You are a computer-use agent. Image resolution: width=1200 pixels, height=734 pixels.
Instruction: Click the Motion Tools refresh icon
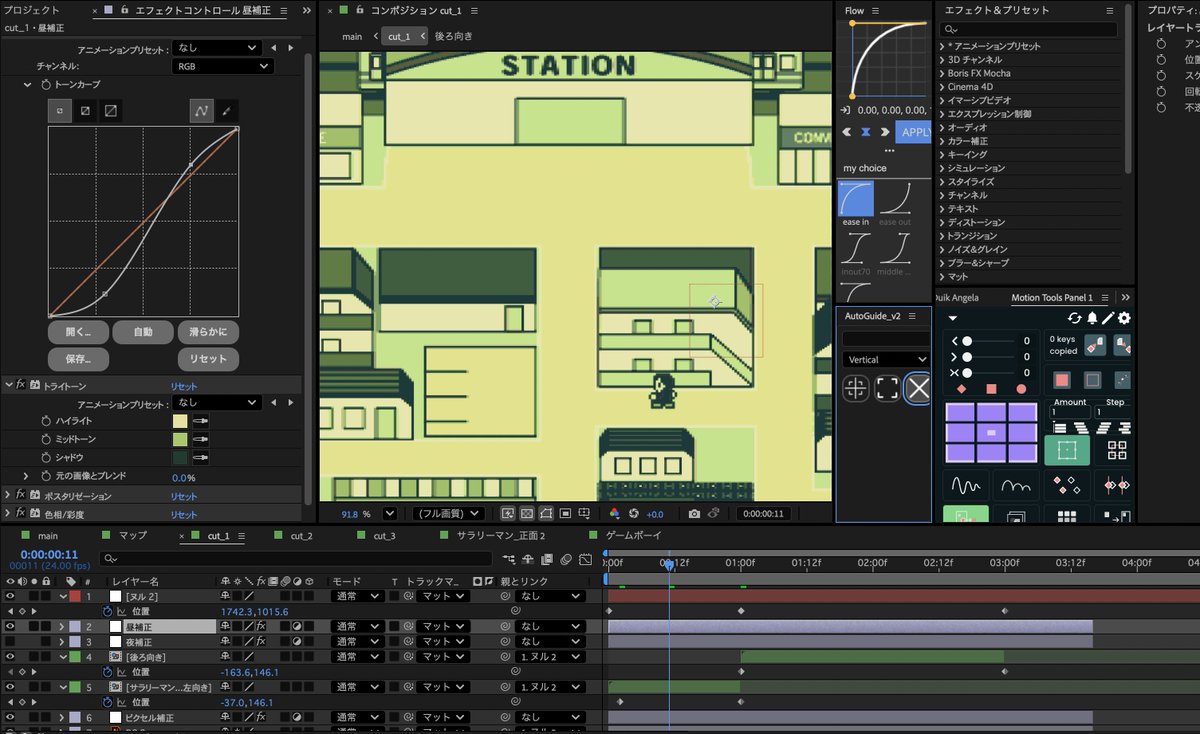pyautogui.click(x=1075, y=318)
